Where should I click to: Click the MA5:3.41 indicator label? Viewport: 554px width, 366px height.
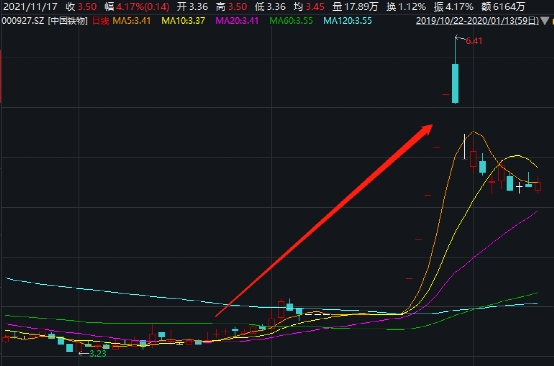tap(131, 21)
